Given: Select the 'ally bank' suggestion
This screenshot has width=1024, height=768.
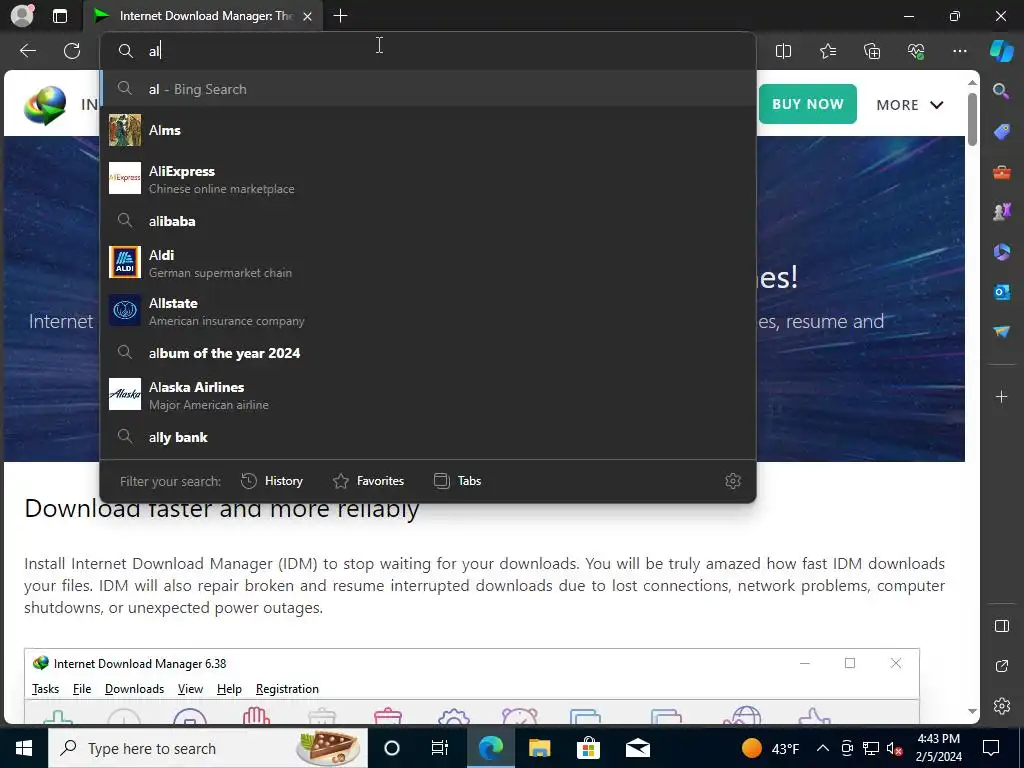Looking at the screenshot, I should [428, 437].
